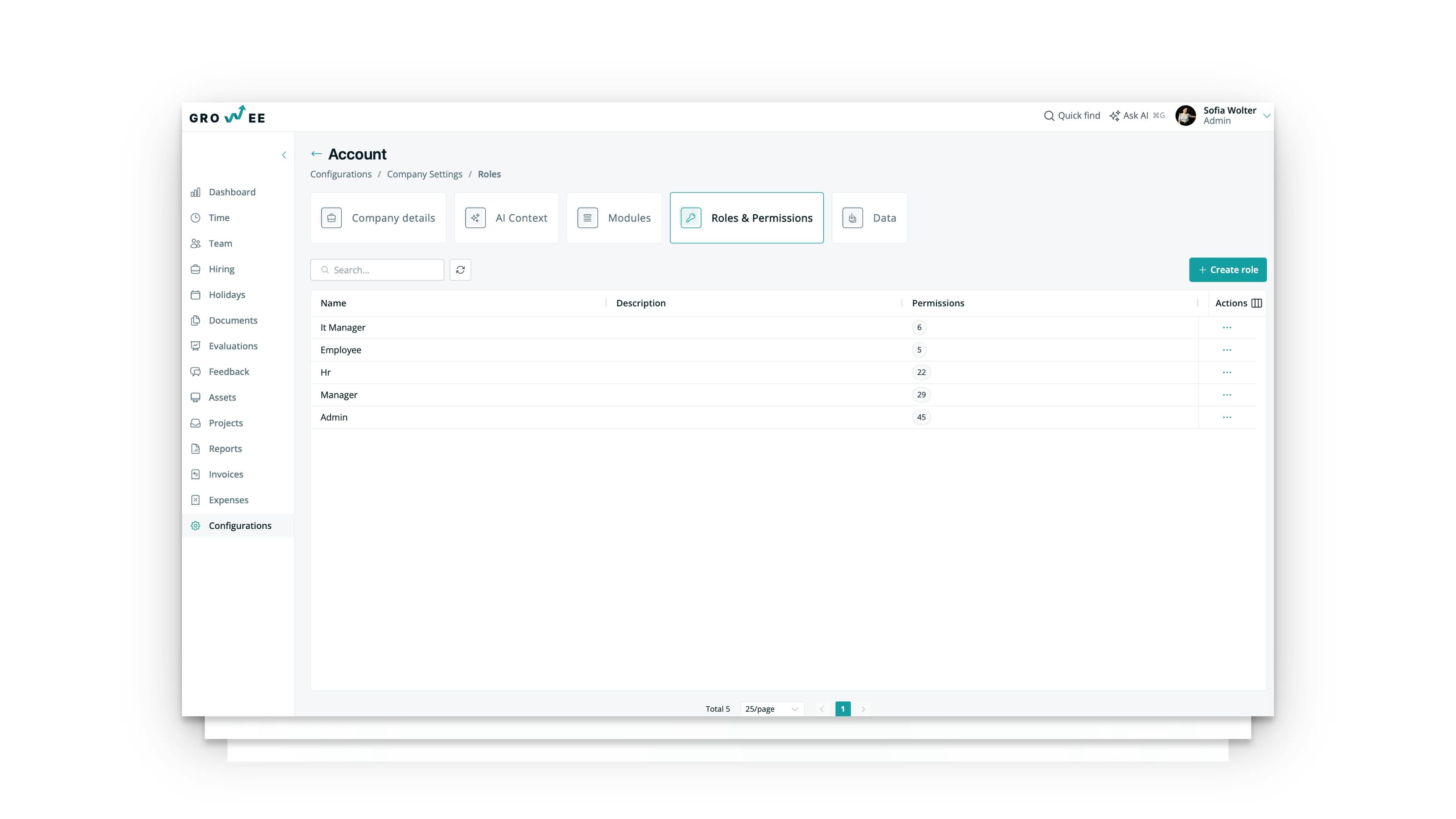
Task: Go to Evaluations in the sidebar
Action: point(232,346)
